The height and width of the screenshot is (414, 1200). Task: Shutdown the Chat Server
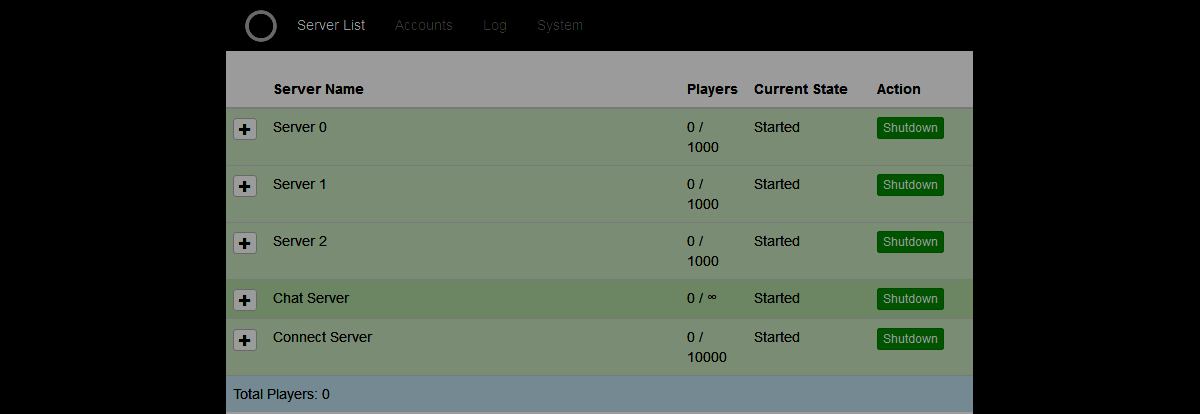coord(910,299)
